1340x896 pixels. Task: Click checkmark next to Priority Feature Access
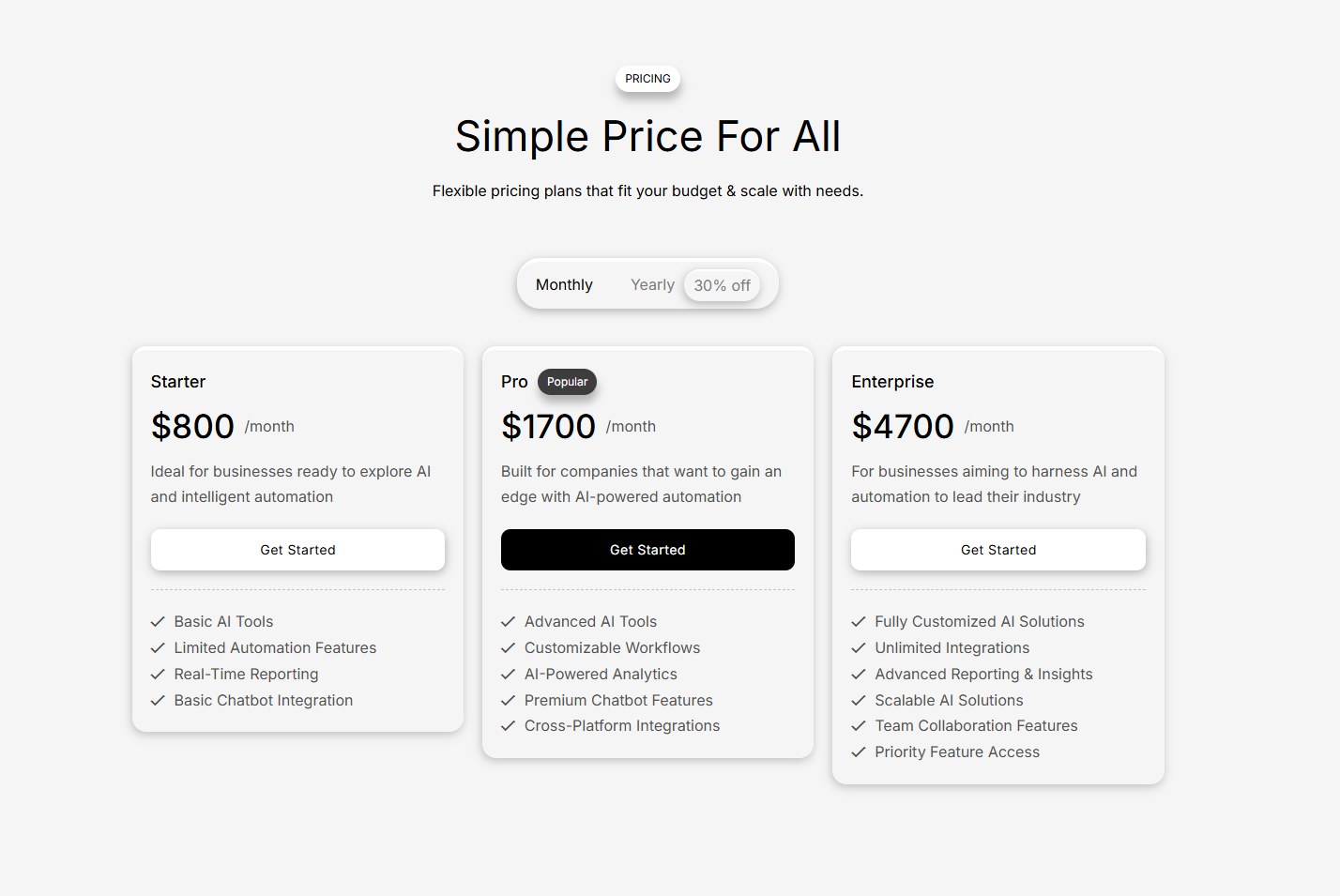(859, 752)
